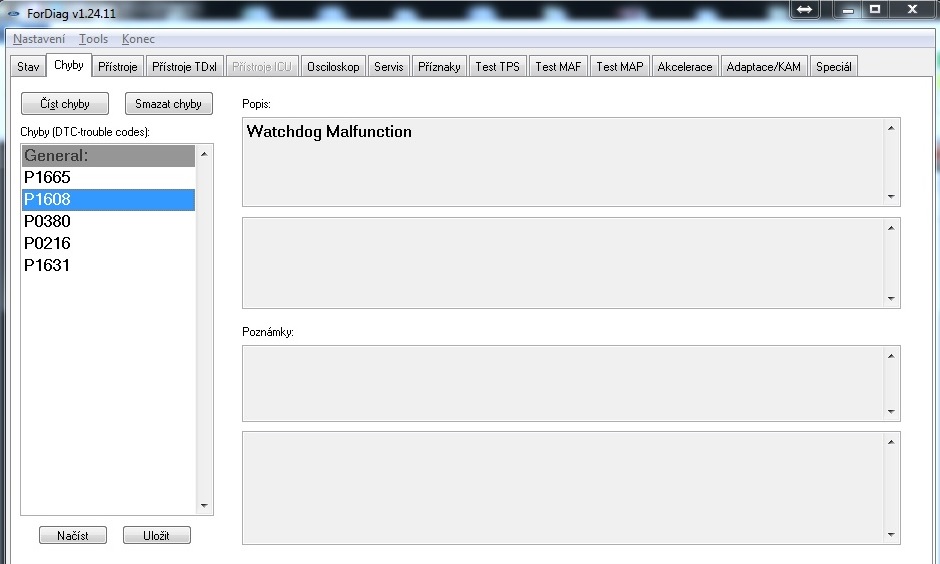Image resolution: width=940 pixels, height=564 pixels.
Task: Select trouble code P0380 in list
Action: pyautogui.click(x=47, y=221)
